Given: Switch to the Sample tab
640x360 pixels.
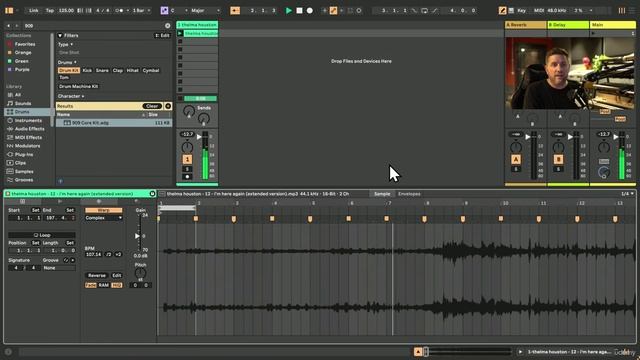Looking at the screenshot, I should tap(382, 194).
